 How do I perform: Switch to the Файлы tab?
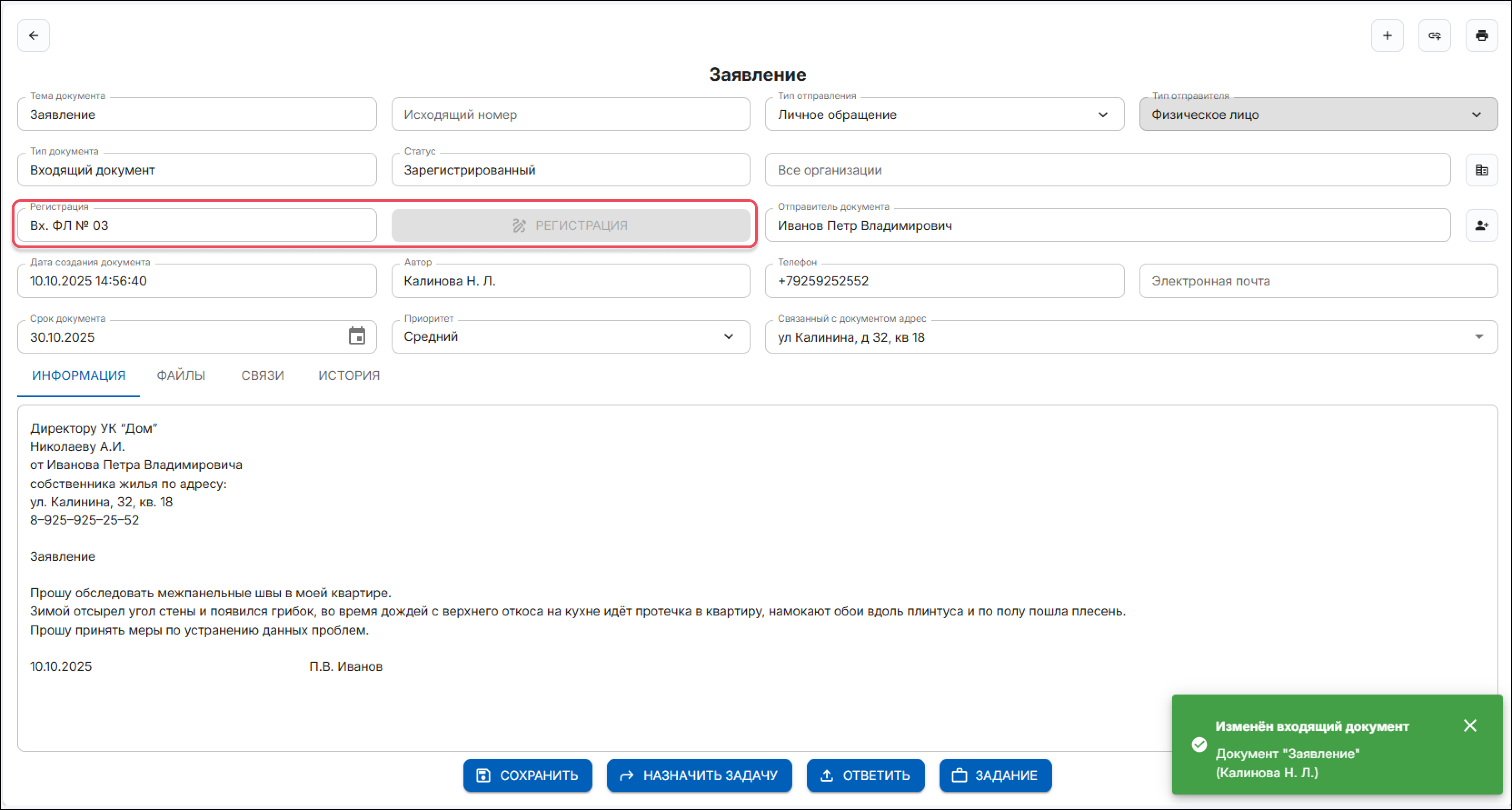[181, 375]
